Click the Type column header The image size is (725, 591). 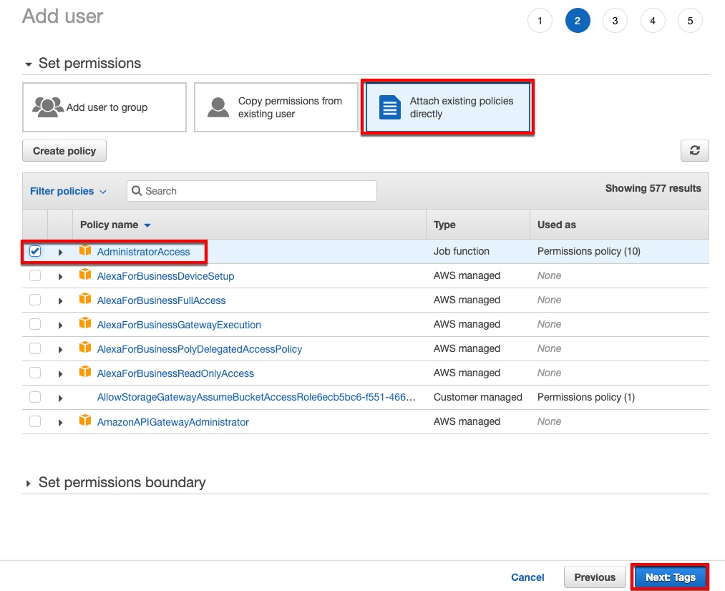pyautogui.click(x=444, y=225)
